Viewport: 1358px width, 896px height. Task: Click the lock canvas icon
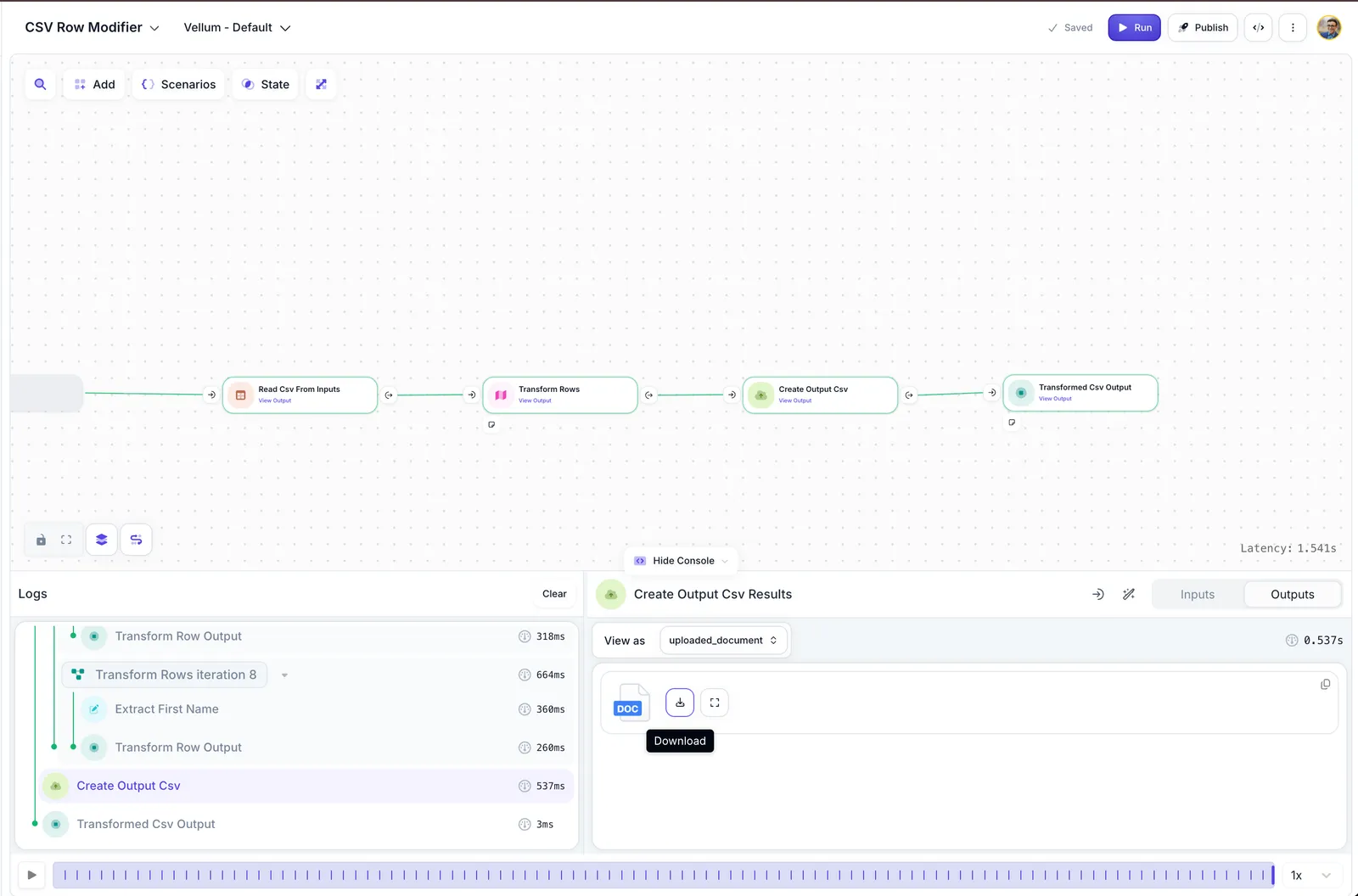point(41,540)
